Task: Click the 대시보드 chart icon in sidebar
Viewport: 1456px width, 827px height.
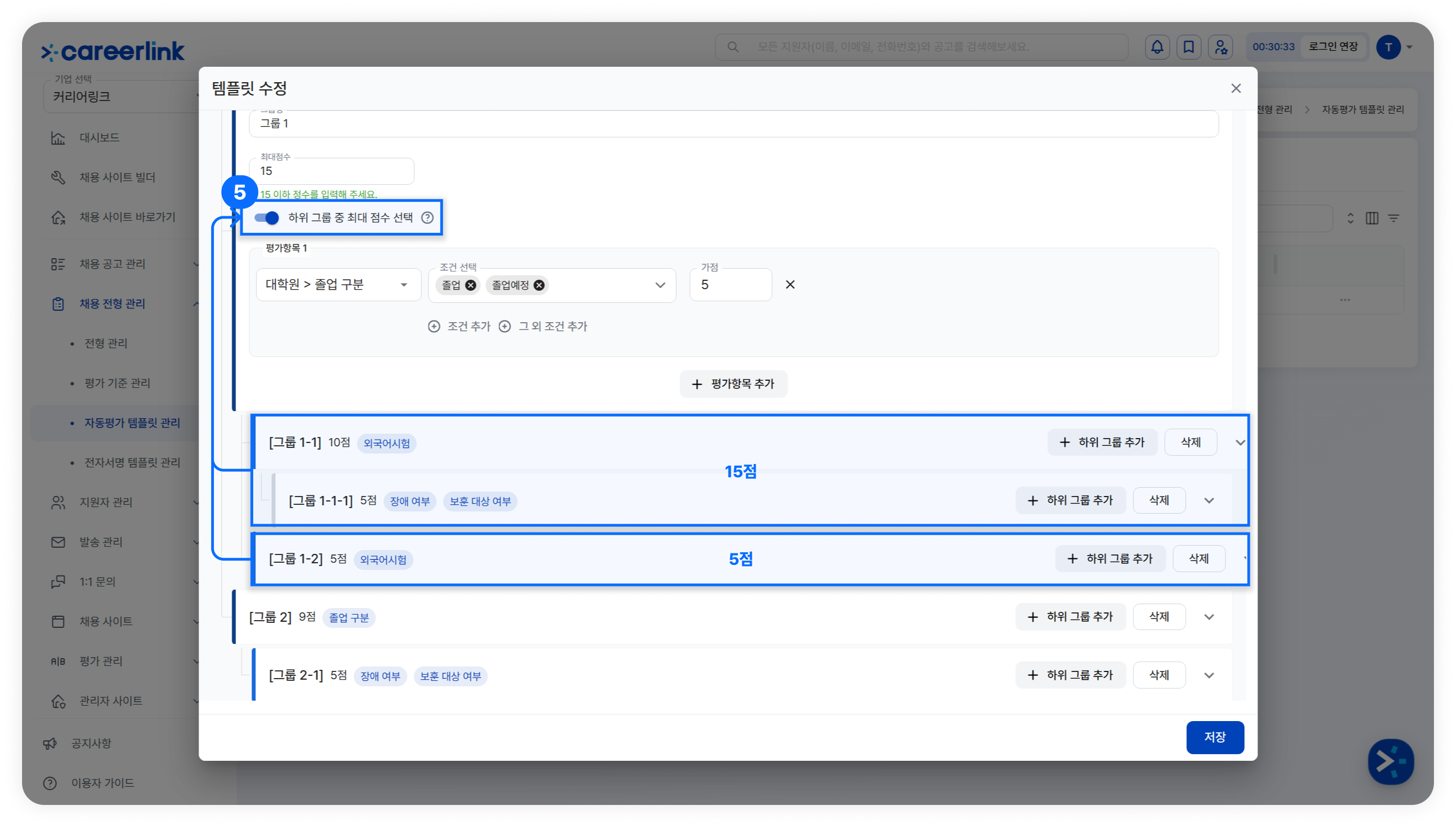Action: click(58, 138)
